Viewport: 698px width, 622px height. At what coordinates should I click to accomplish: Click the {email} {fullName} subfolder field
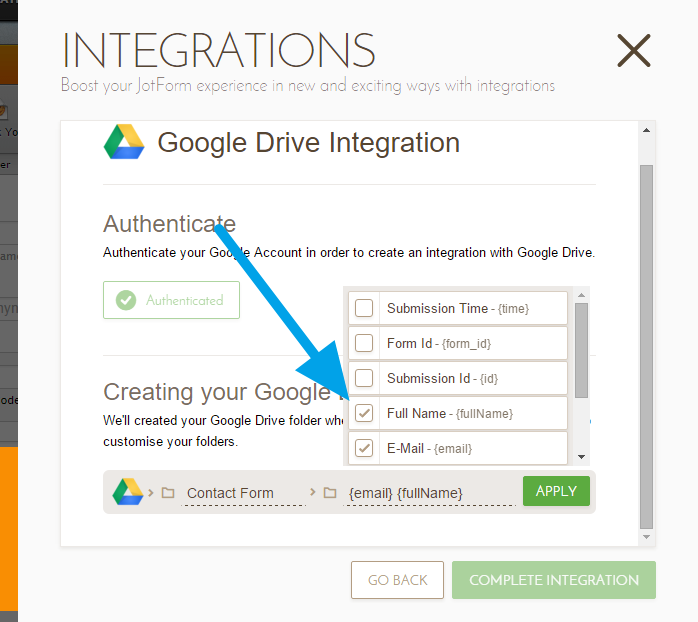coord(430,493)
